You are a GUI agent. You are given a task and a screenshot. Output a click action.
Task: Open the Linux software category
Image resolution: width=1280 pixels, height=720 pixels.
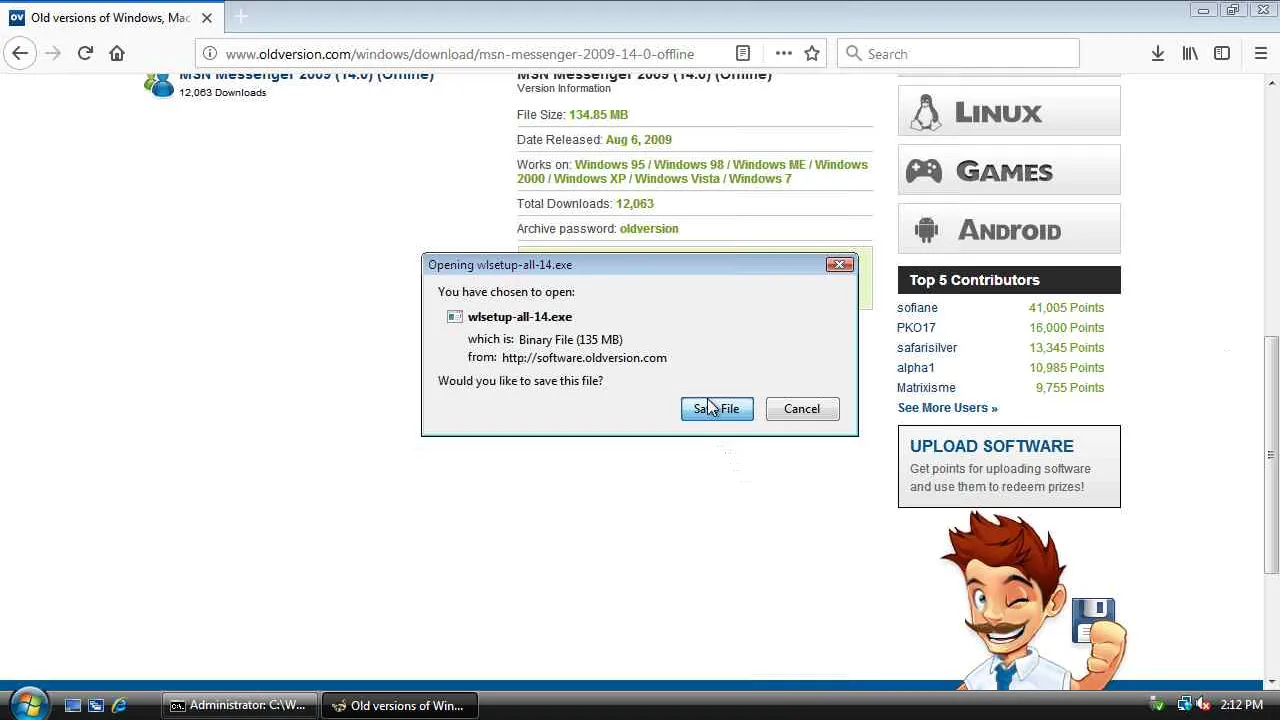[x=1009, y=111]
